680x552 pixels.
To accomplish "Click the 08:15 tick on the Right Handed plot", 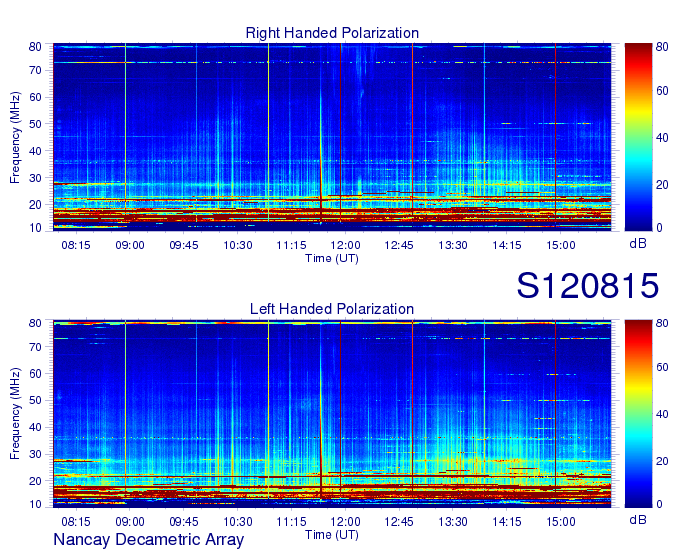I will pos(76,245).
